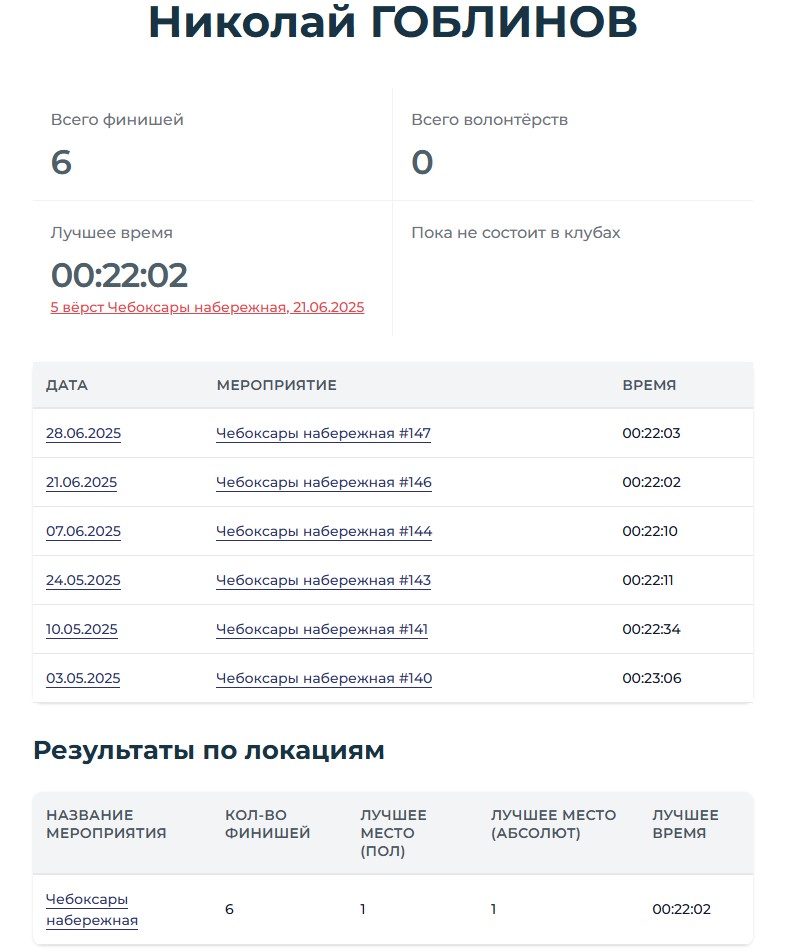Click the ДАТА column header
Screen dimensions: 787x952
click(x=67, y=386)
